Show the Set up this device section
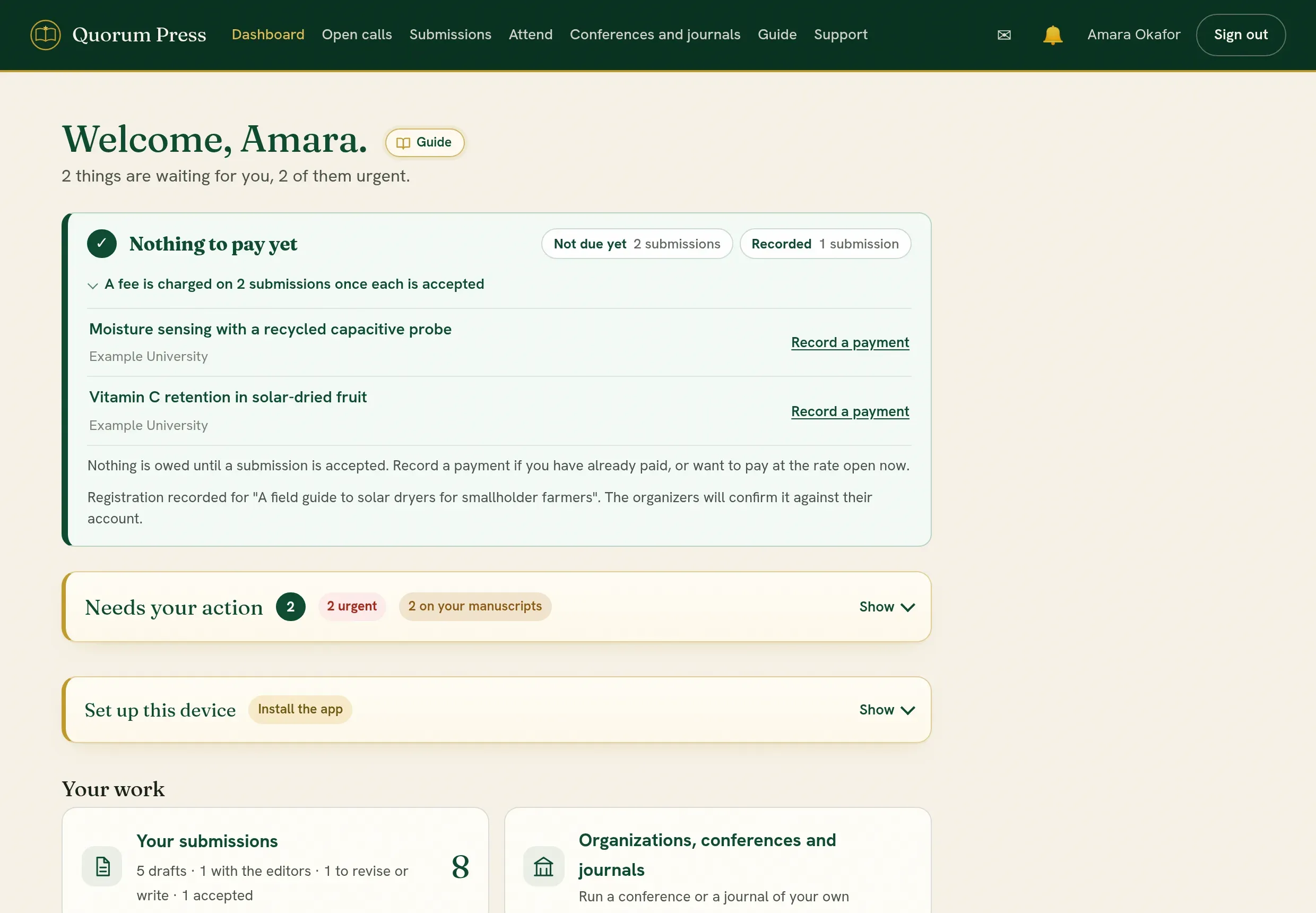The height and width of the screenshot is (913, 1316). [x=887, y=710]
